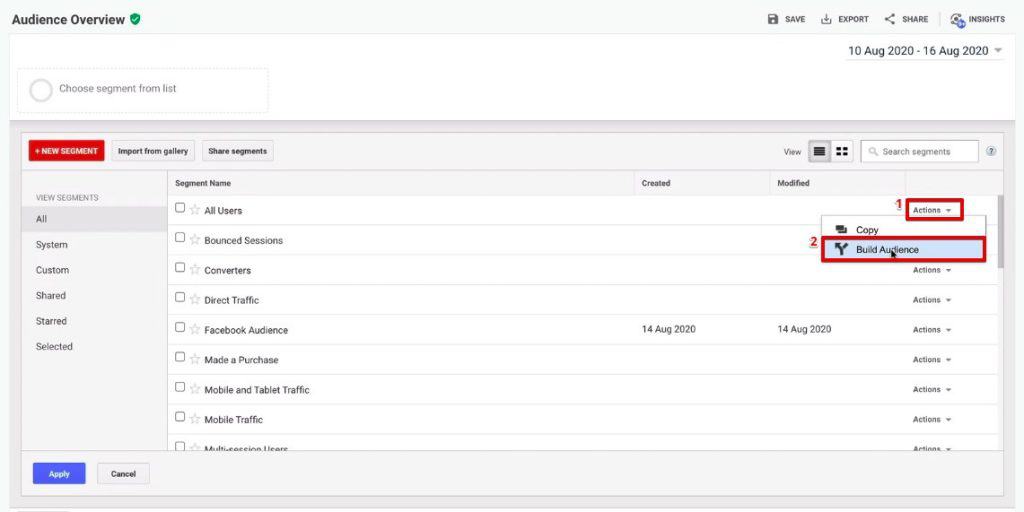Image resolution: width=1024 pixels, height=512 pixels.
Task: Choose Build Audience from the menu
Action: [x=887, y=250]
